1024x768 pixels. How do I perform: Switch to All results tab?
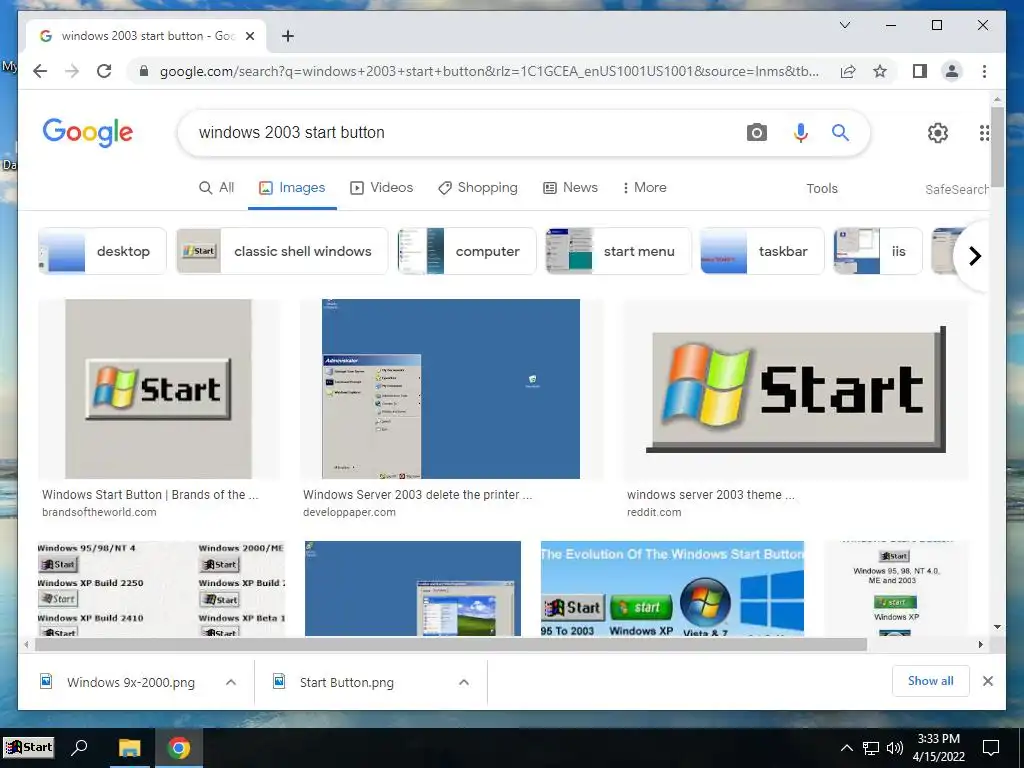[x=216, y=187]
